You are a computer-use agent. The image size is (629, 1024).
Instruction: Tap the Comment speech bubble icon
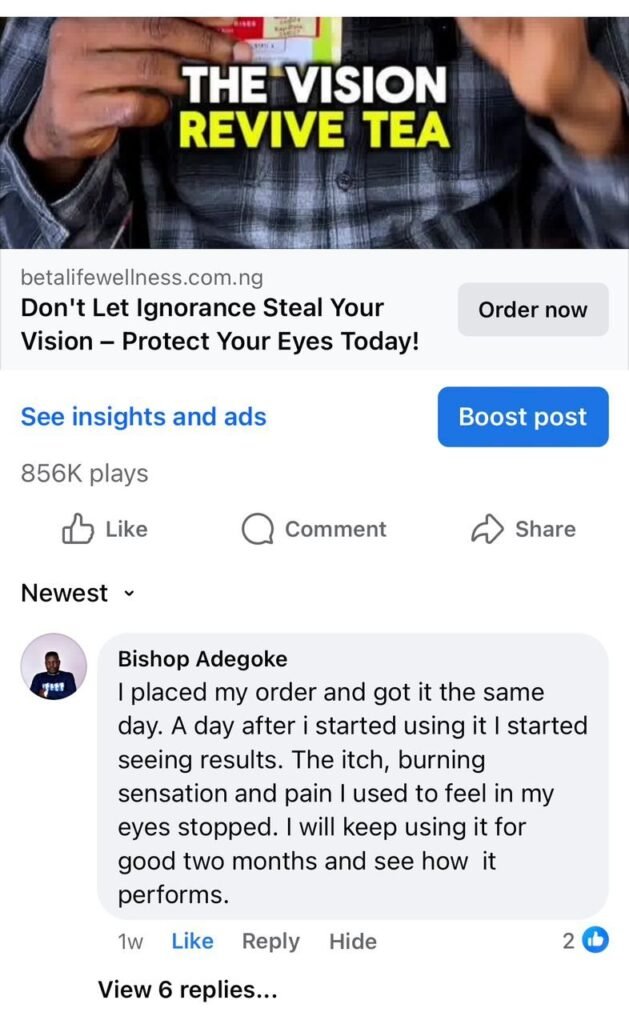[257, 529]
